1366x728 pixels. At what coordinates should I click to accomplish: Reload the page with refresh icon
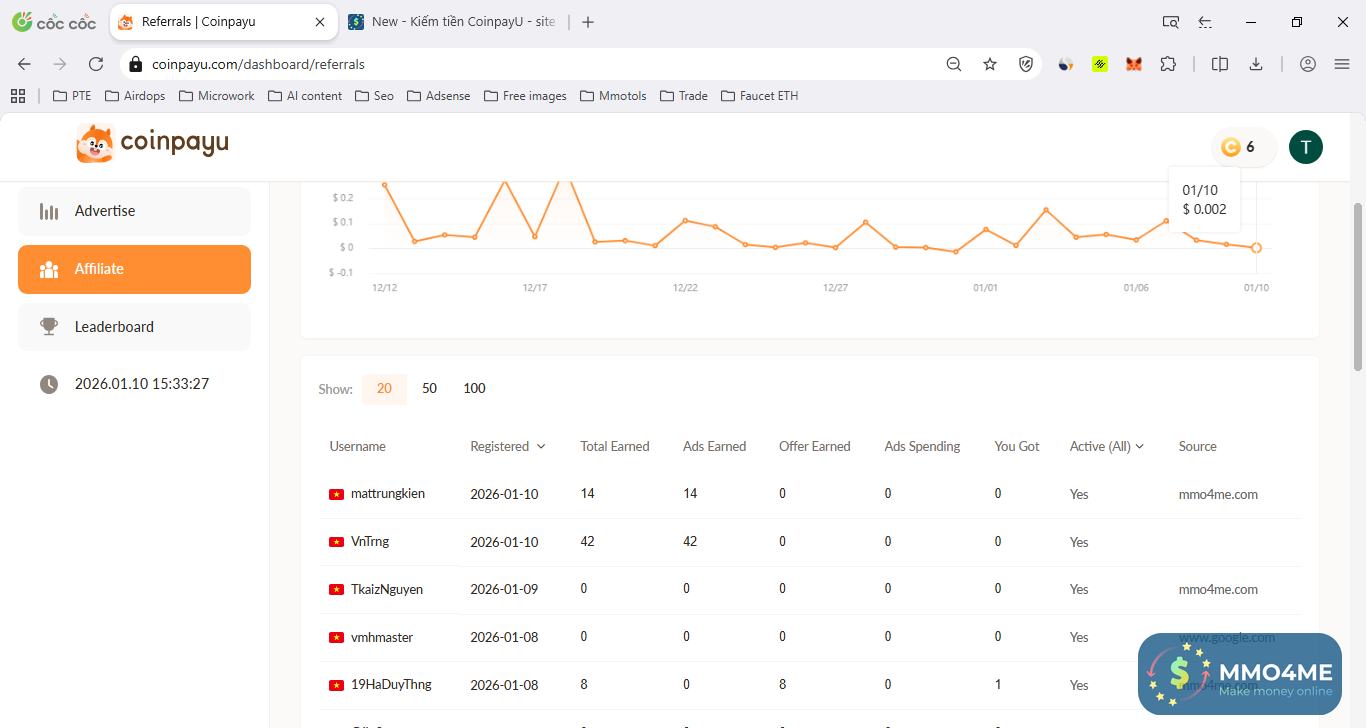[x=96, y=64]
